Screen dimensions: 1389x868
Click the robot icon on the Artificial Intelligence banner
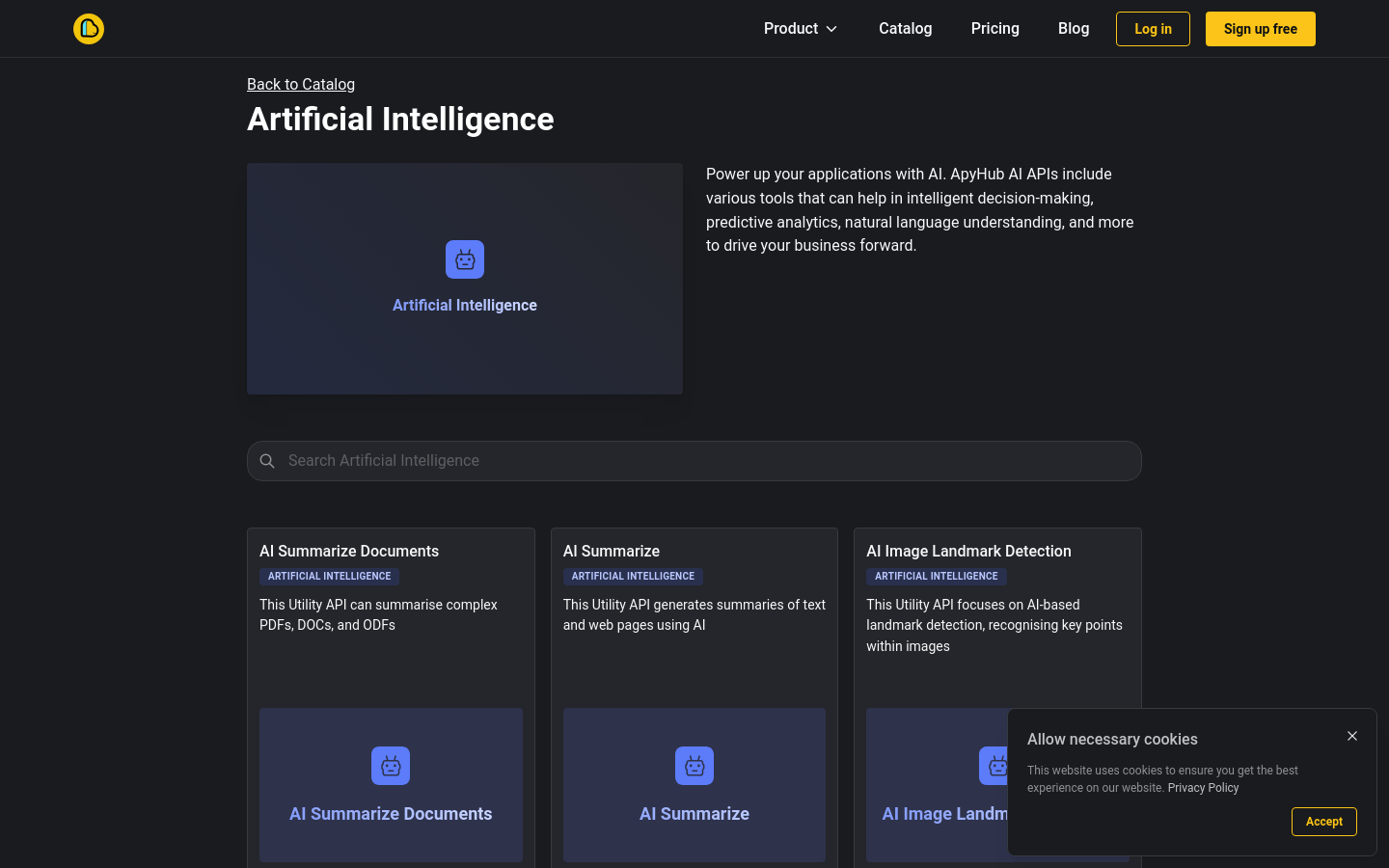click(464, 258)
